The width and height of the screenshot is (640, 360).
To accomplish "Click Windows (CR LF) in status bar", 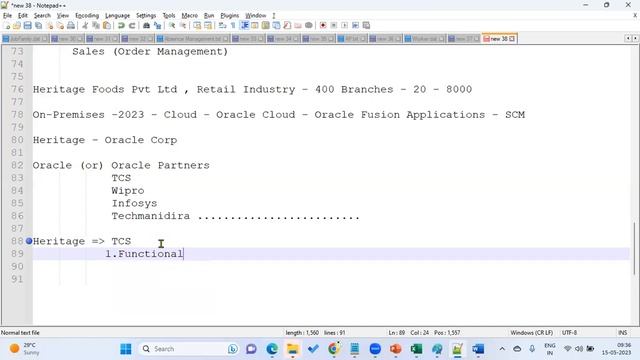I will point(531,333).
